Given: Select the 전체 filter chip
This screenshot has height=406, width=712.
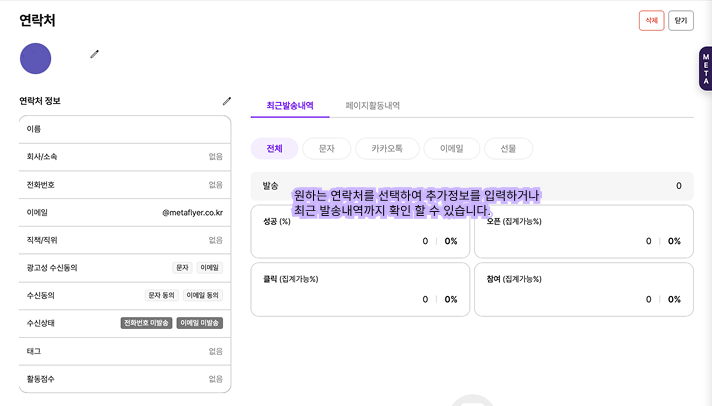Looking at the screenshot, I should pos(274,149).
